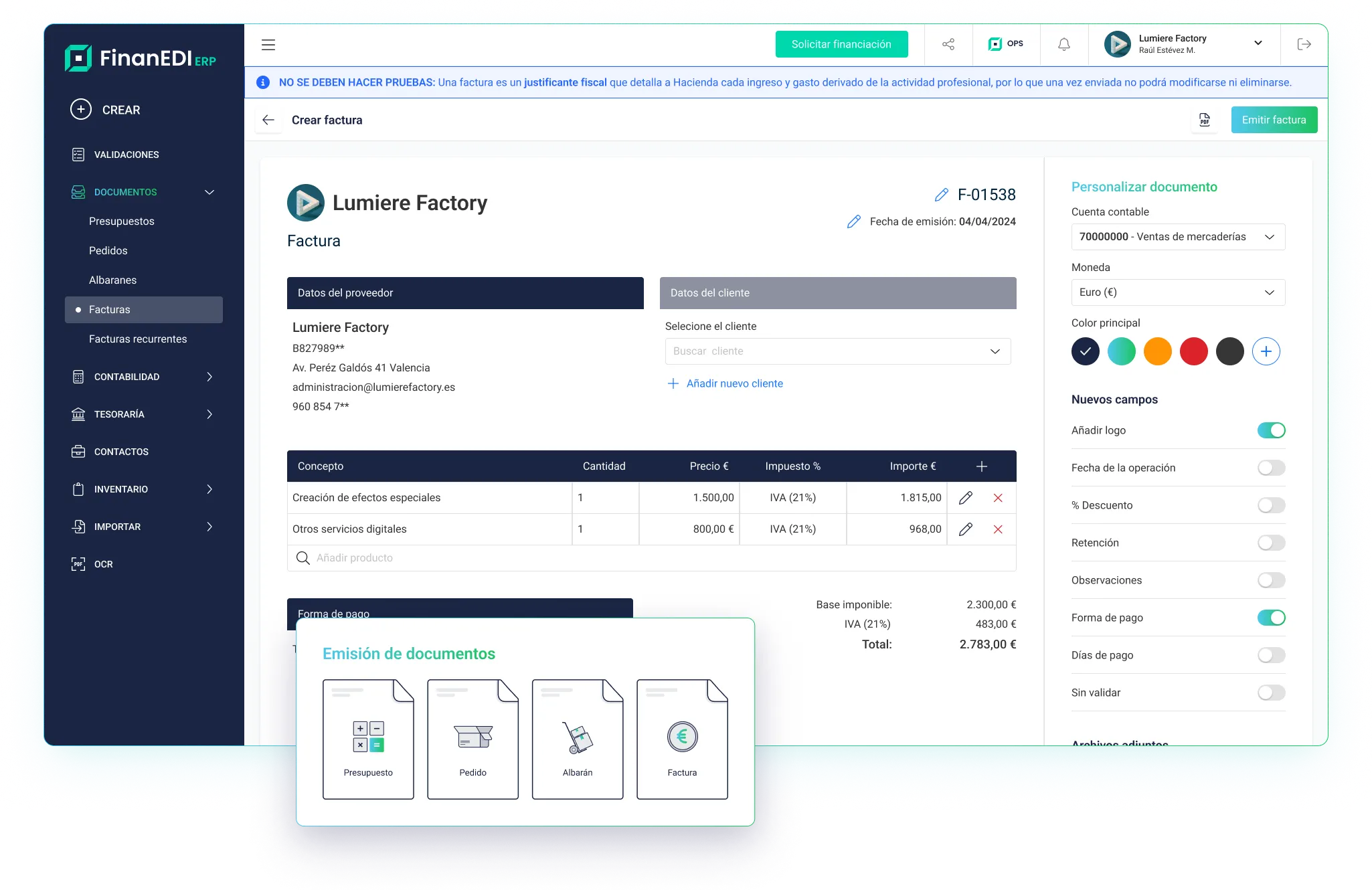Open Presupuestos in the sidebar
The image size is (1372, 890).
coord(122,221)
